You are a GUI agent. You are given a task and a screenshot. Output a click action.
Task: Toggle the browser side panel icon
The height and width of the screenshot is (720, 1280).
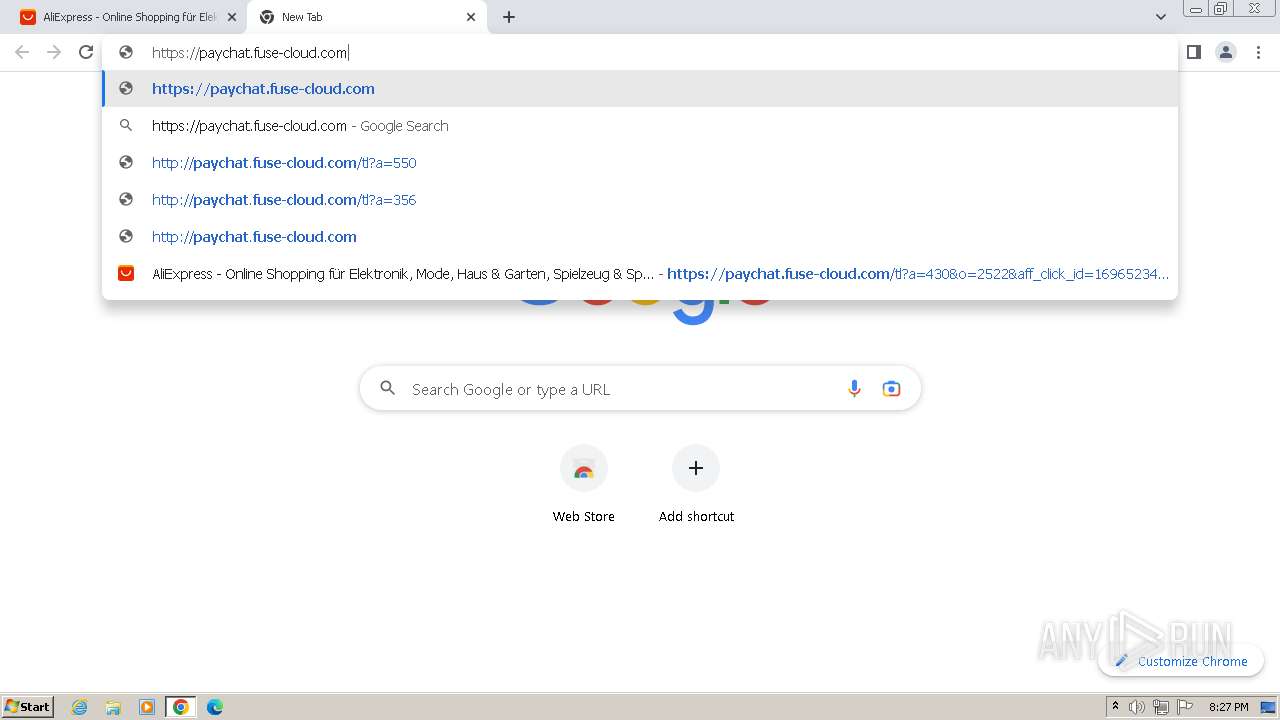tap(1193, 52)
